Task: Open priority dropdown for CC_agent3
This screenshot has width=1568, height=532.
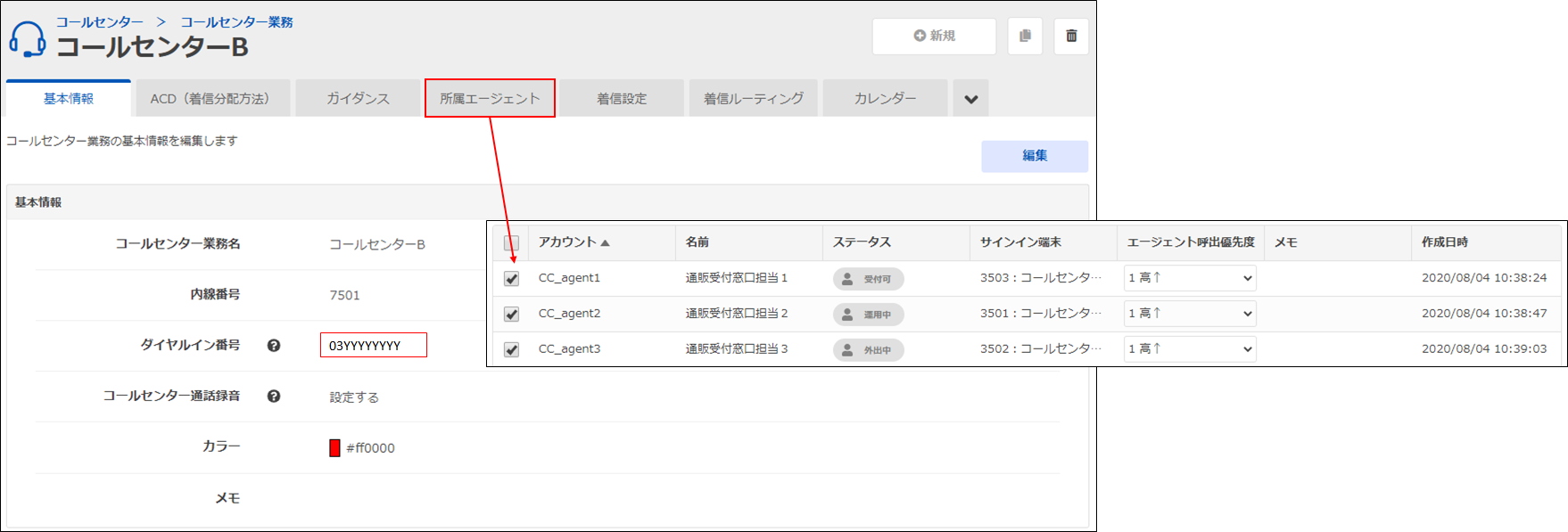Action: point(1190,349)
